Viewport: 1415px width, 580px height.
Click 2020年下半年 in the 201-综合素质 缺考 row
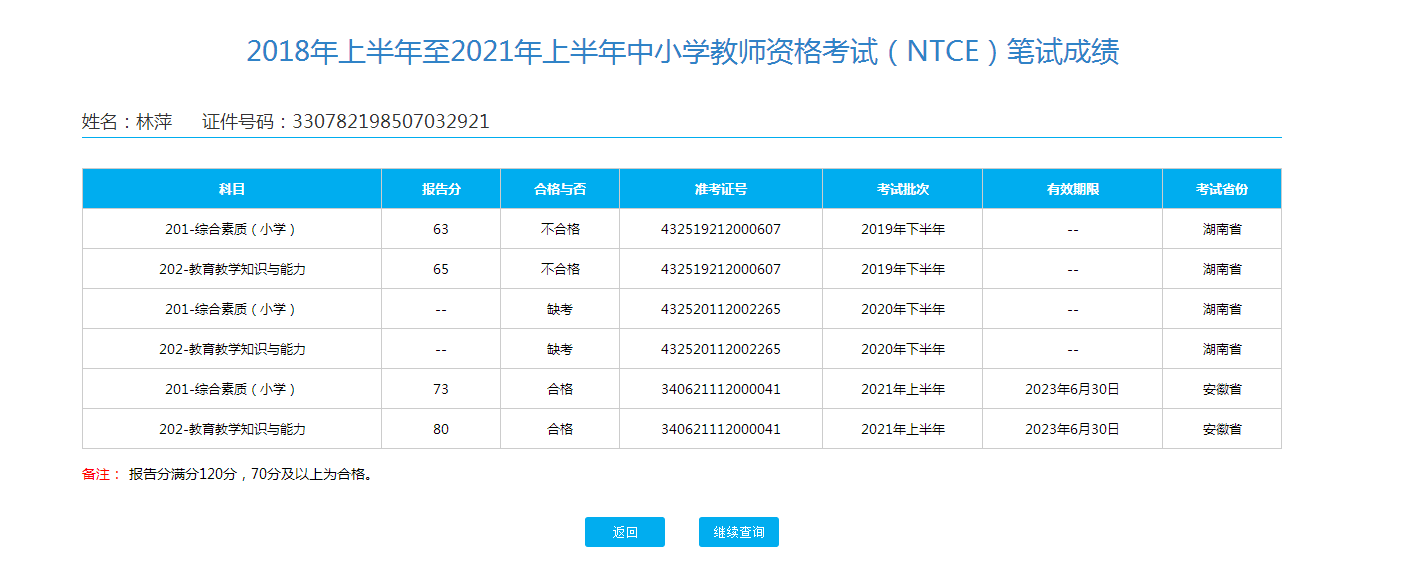[x=903, y=309]
